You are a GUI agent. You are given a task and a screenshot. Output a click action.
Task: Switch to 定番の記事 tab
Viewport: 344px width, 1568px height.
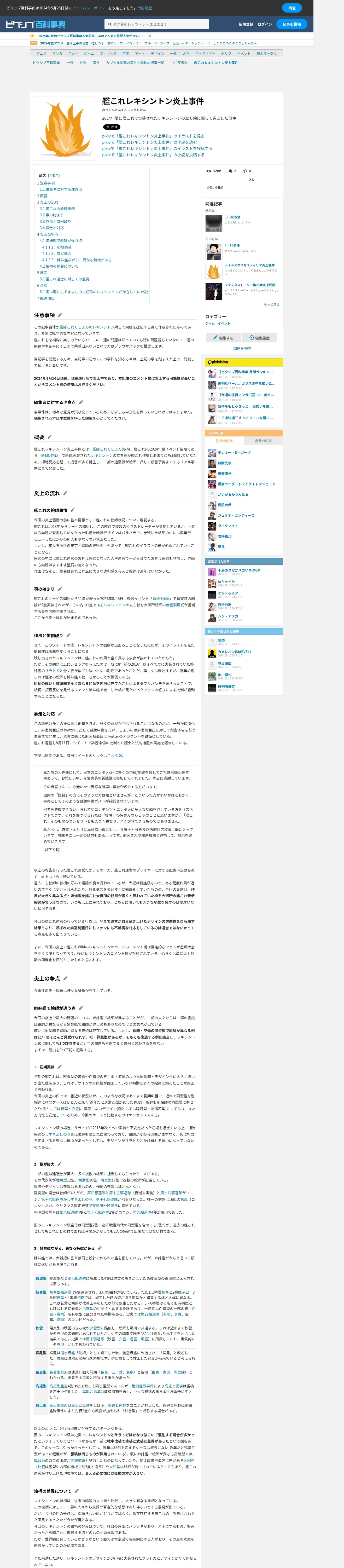(x=263, y=441)
